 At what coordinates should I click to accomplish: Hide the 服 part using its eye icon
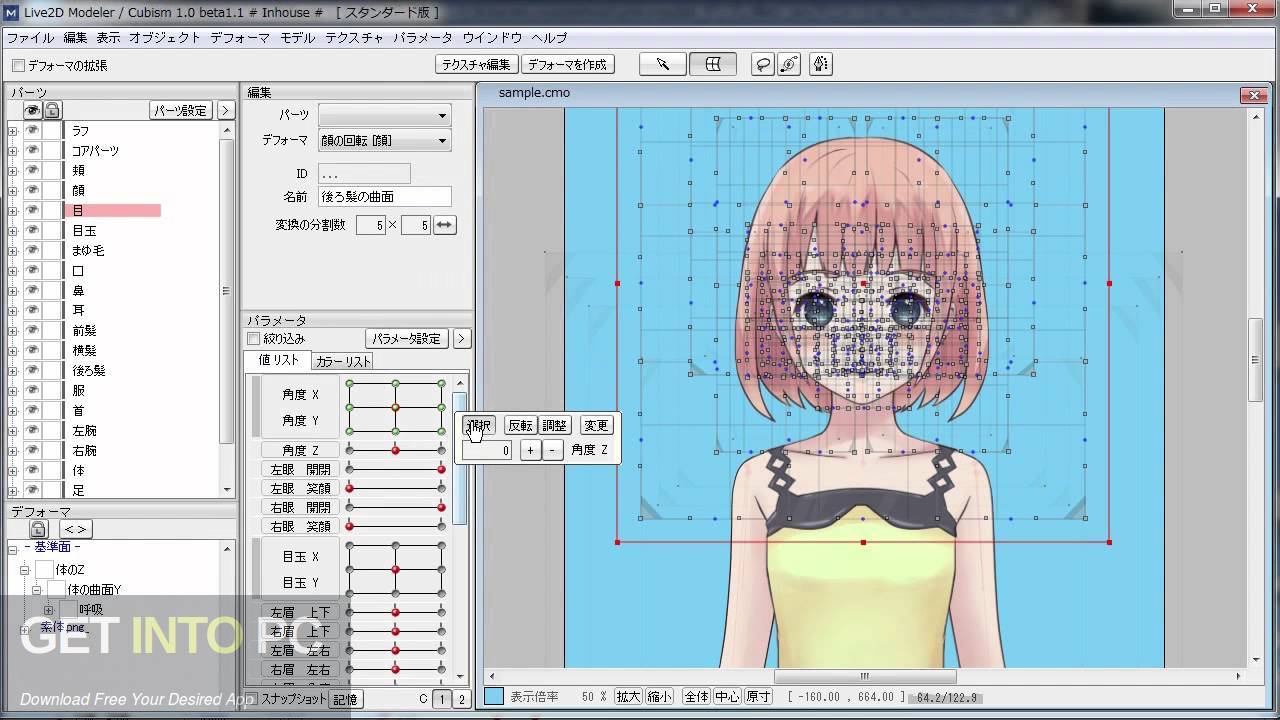pyautogui.click(x=32, y=390)
